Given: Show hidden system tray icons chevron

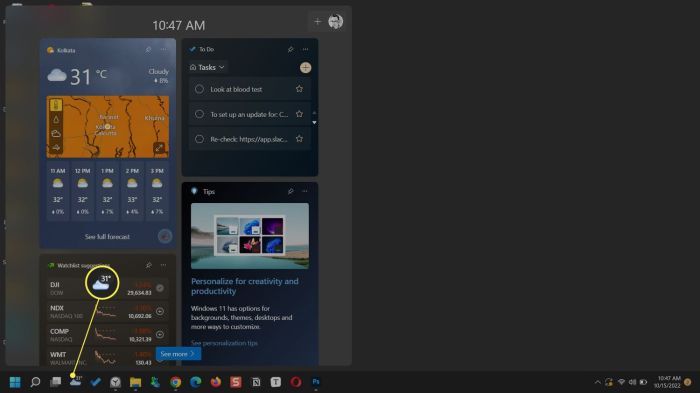Looking at the screenshot, I should (x=598, y=382).
